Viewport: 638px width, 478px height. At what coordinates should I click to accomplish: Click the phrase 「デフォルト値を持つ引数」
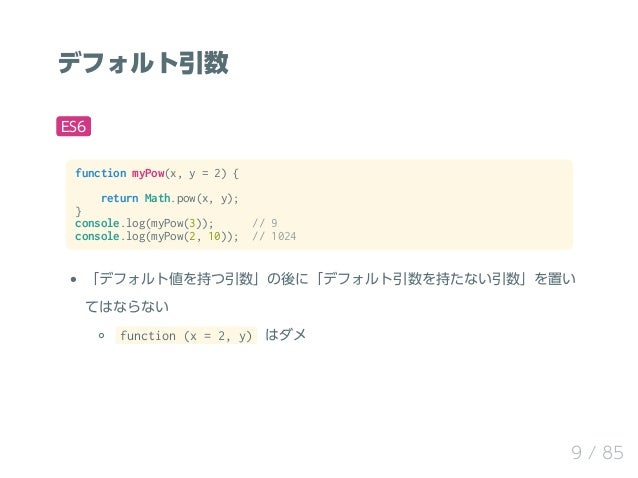click(174, 279)
